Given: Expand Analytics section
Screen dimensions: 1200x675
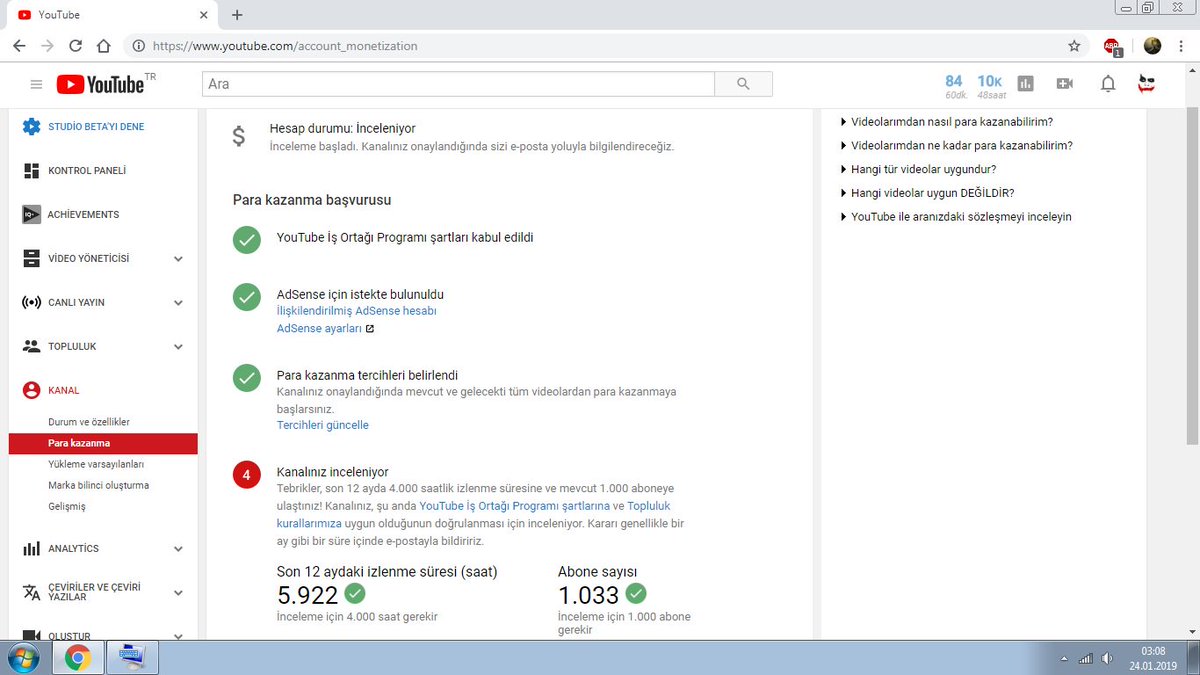Looking at the screenshot, I should [x=178, y=549].
